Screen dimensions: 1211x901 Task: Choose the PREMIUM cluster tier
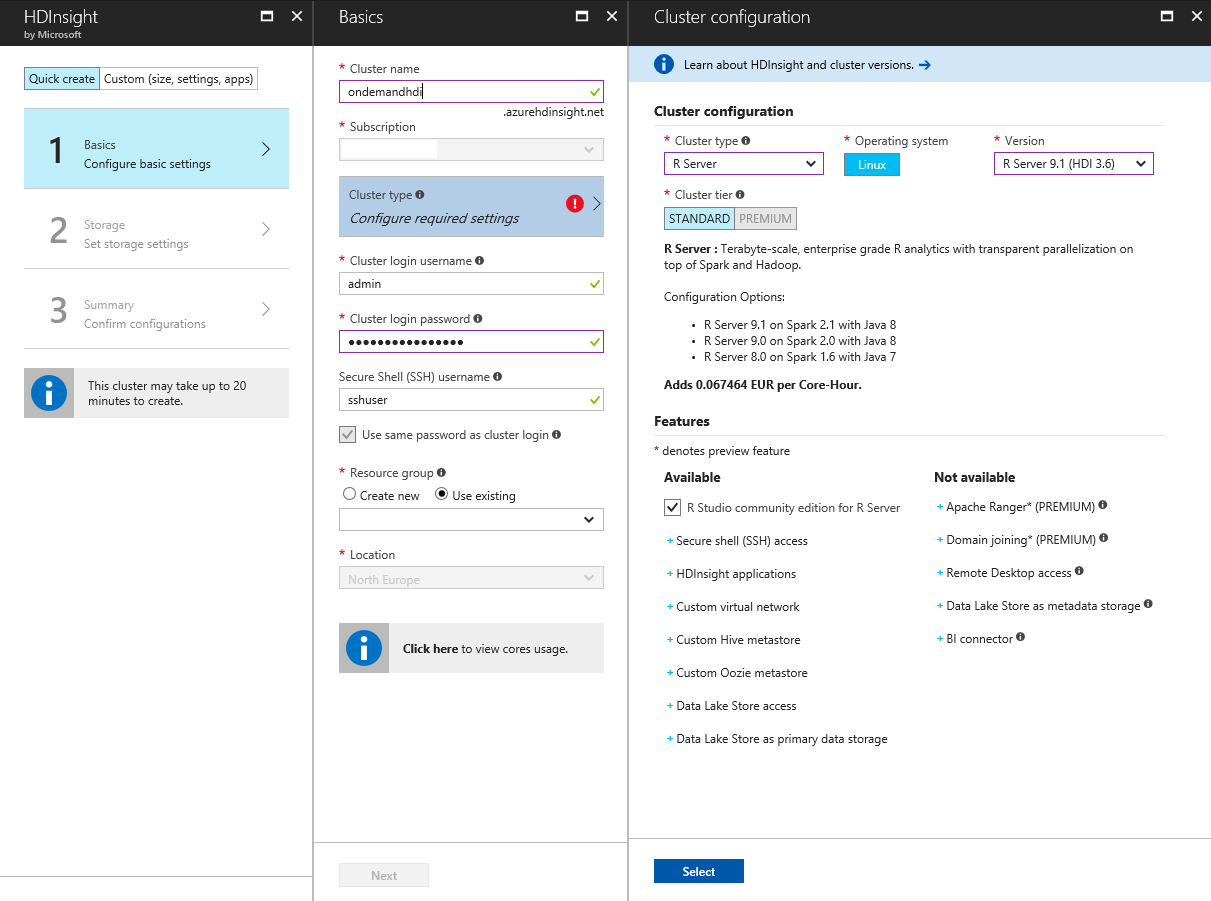pyautogui.click(x=766, y=219)
